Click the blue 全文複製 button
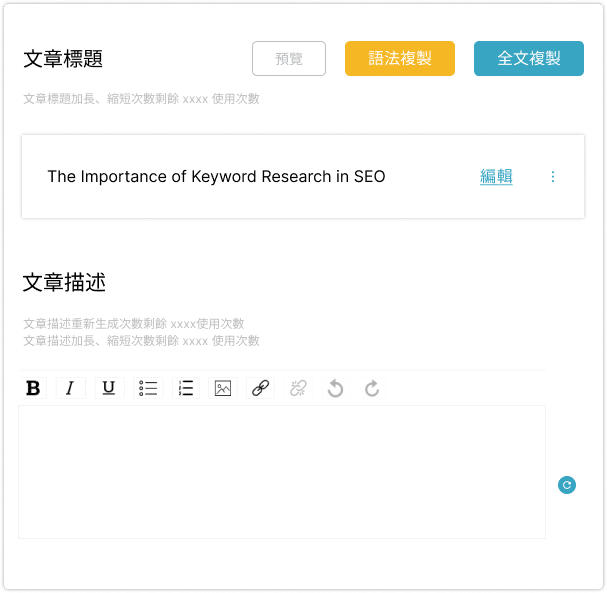Image resolution: width=607 pixels, height=593 pixels. [528, 58]
